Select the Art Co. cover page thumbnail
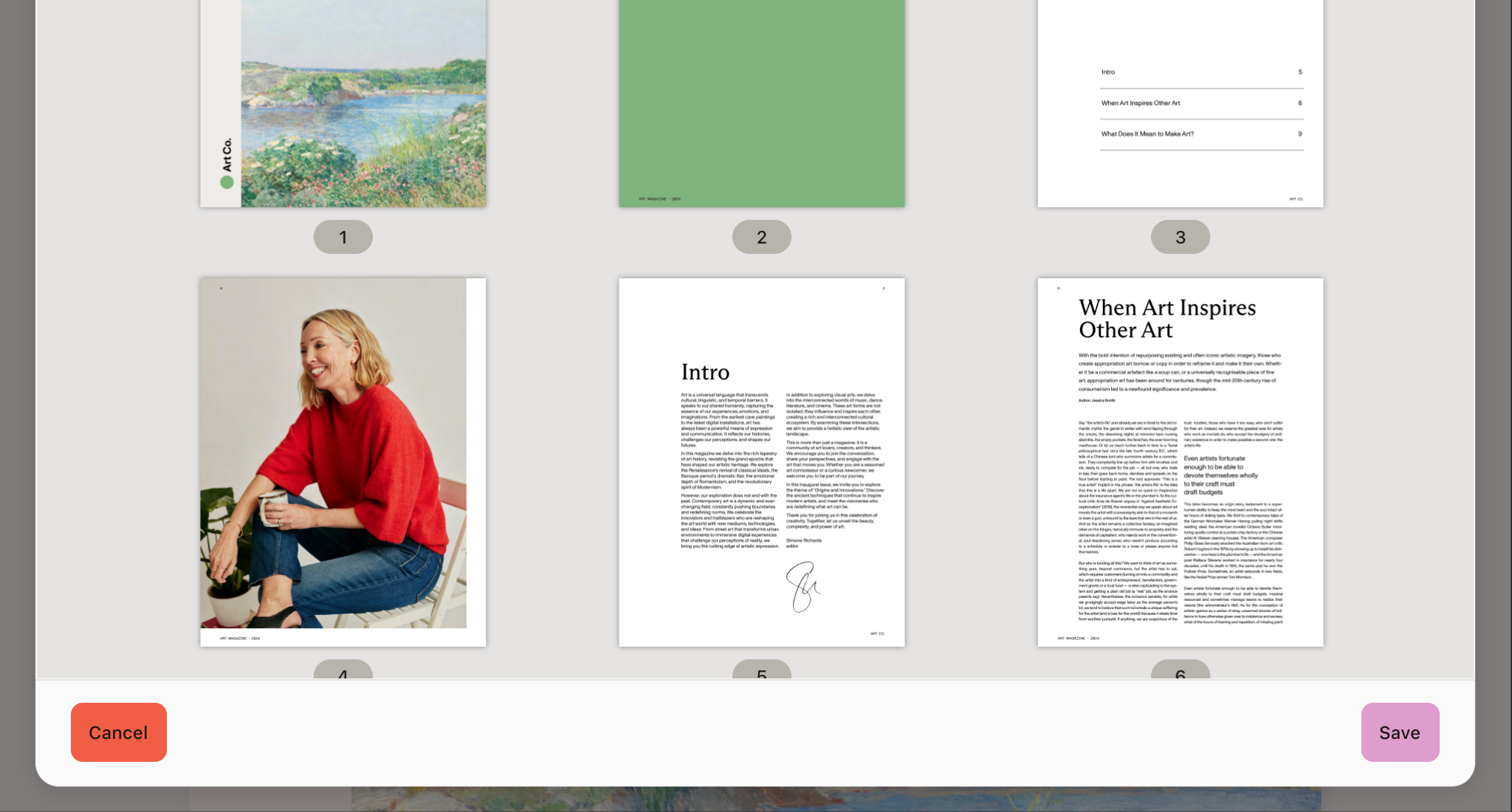Screen dimensions: 1512x812 [x=343, y=103]
